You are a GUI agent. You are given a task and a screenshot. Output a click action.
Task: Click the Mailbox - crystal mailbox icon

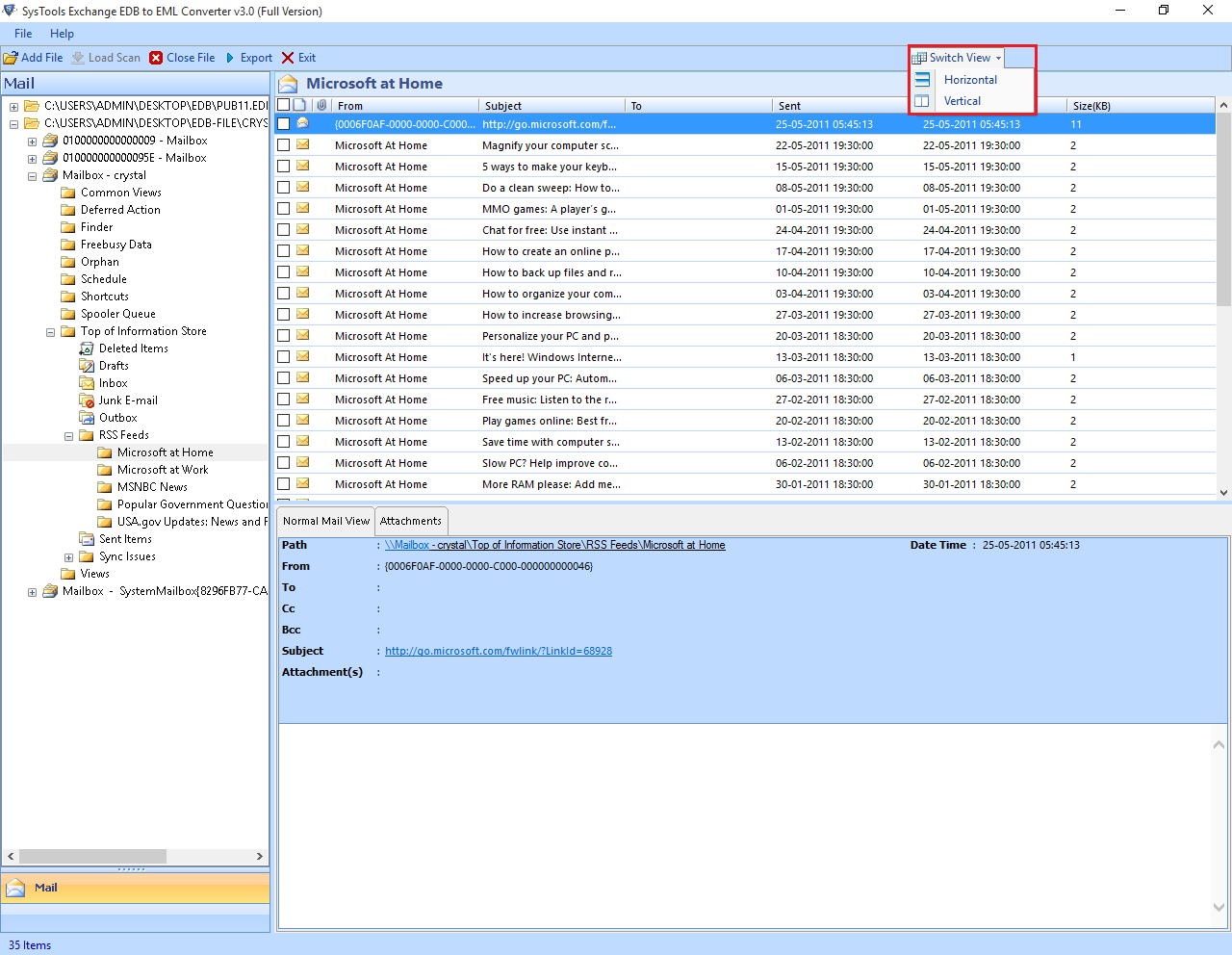coord(50,175)
